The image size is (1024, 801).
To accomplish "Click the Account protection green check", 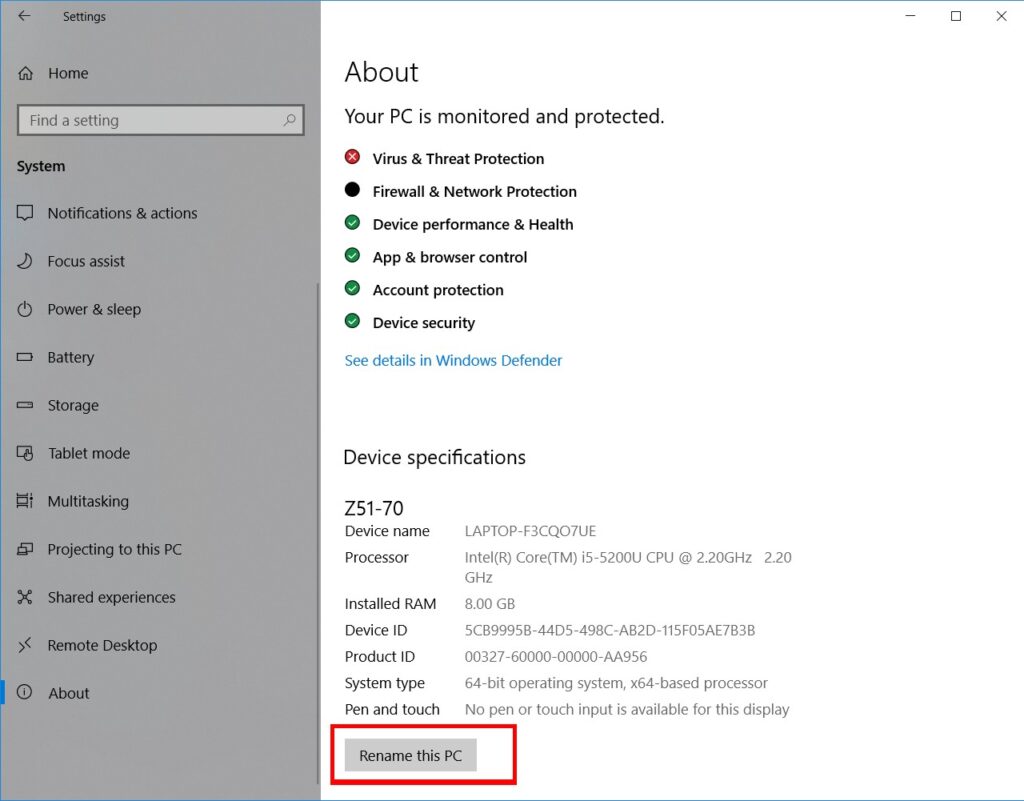I will click(x=351, y=289).
